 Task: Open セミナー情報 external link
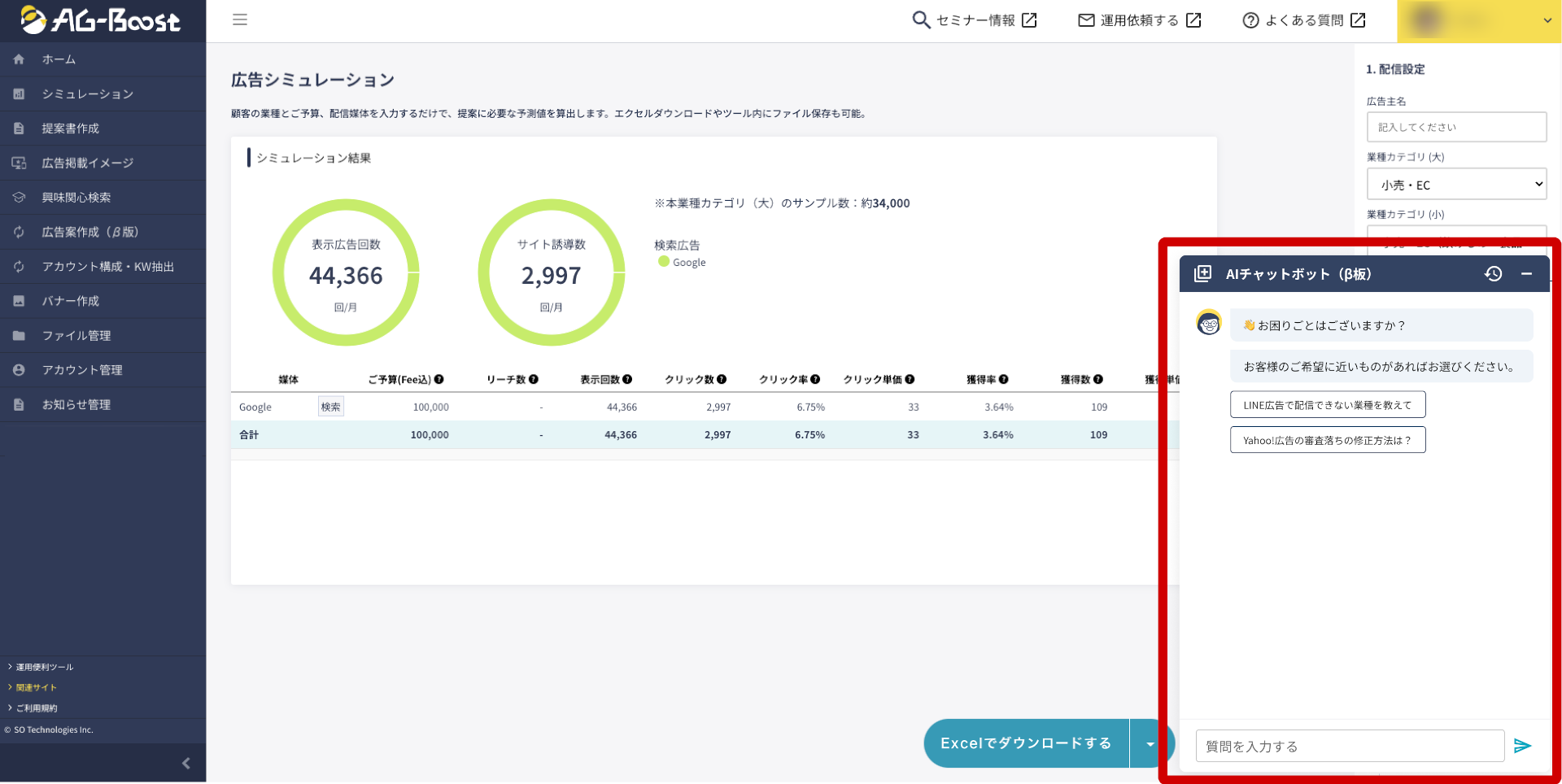pyautogui.click(x=975, y=20)
